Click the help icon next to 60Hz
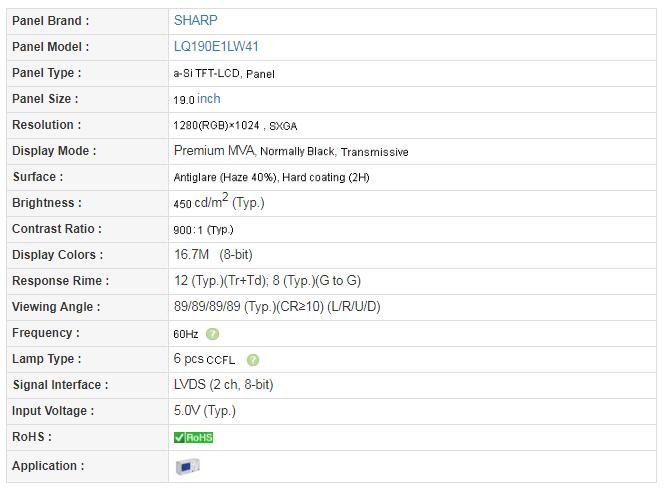667x492 pixels. click(x=212, y=334)
